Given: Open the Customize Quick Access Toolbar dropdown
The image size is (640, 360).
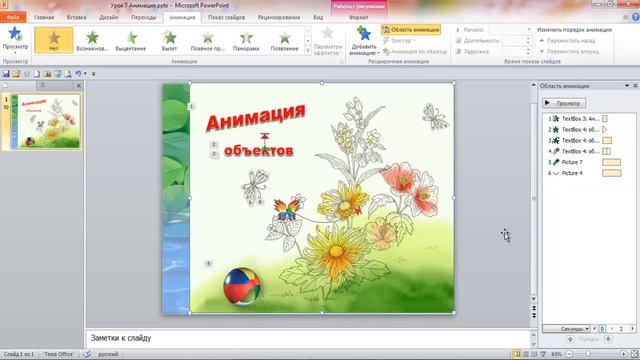Looking at the screenshot, I should (93, 74).
